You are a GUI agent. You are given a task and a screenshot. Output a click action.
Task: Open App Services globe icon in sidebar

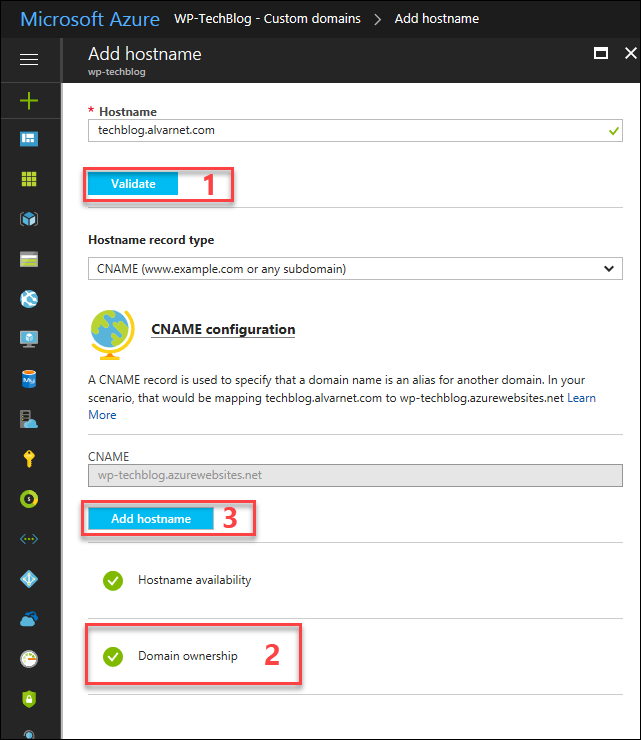[29, 299]
